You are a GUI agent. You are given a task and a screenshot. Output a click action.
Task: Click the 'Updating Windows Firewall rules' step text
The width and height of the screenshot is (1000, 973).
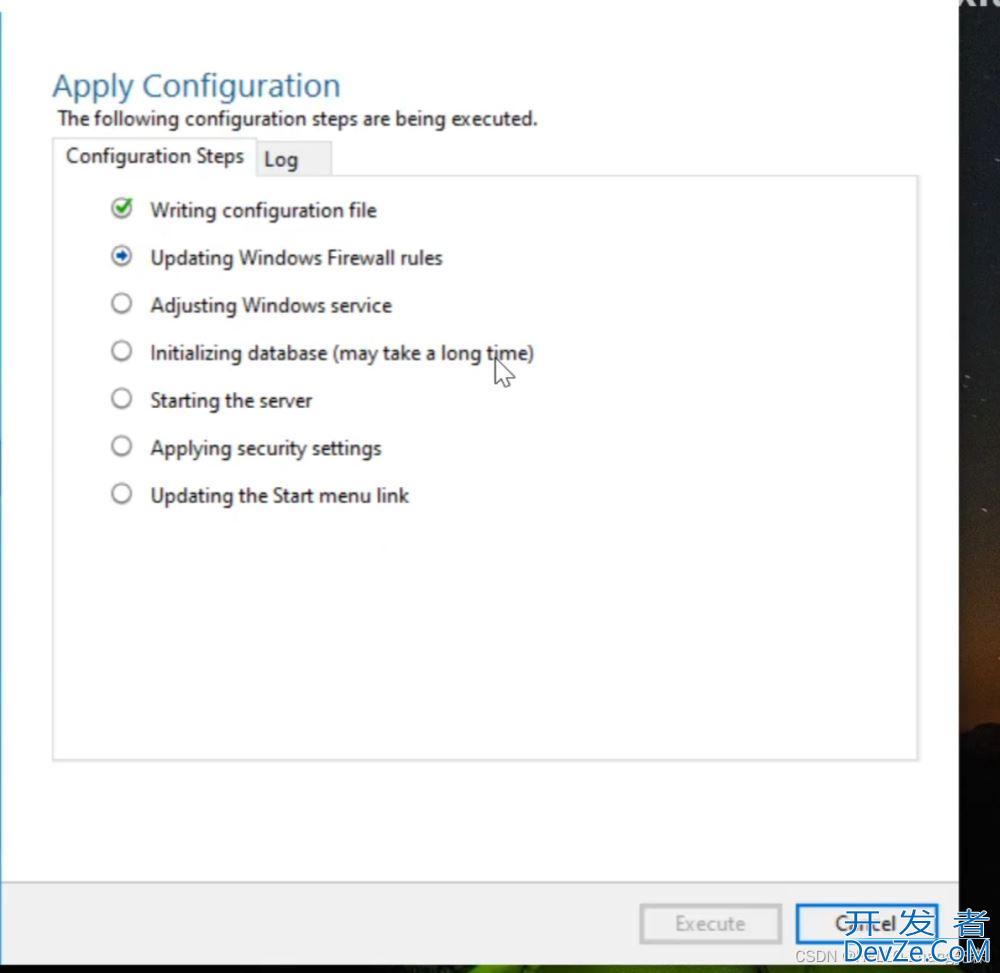coord(297,258)
